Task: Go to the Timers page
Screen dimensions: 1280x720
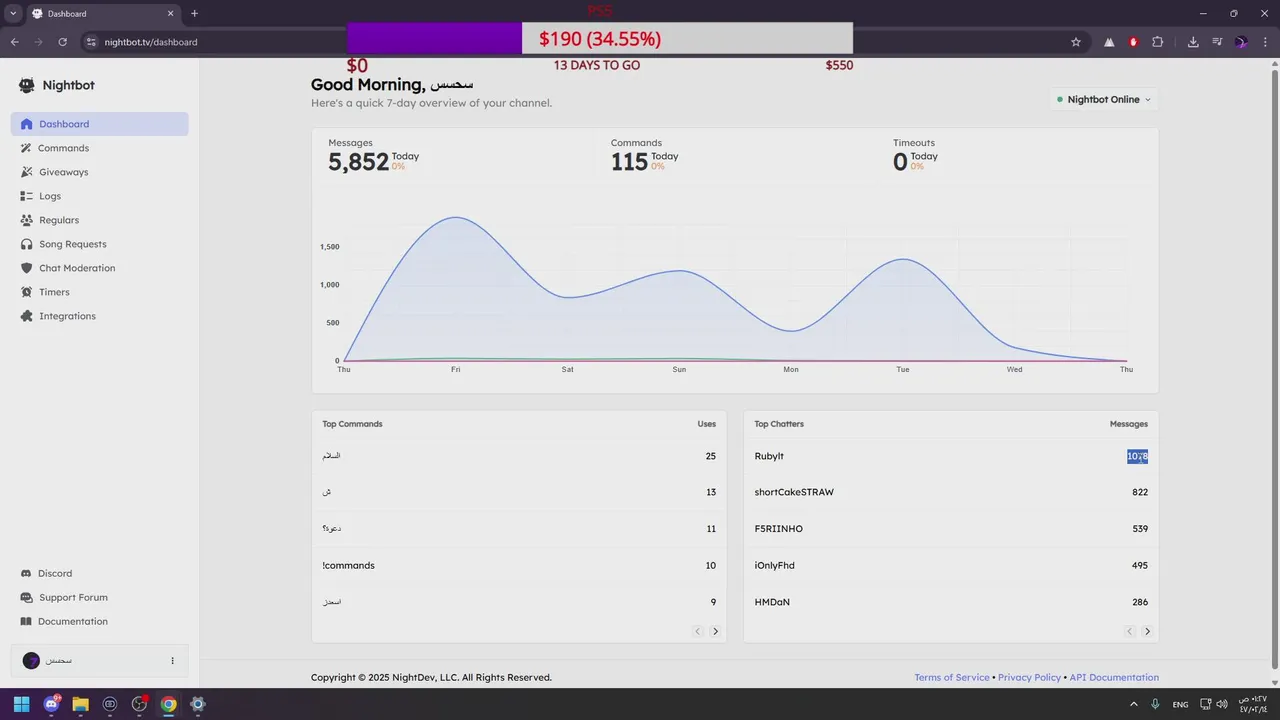Action: tap(99, 292)
